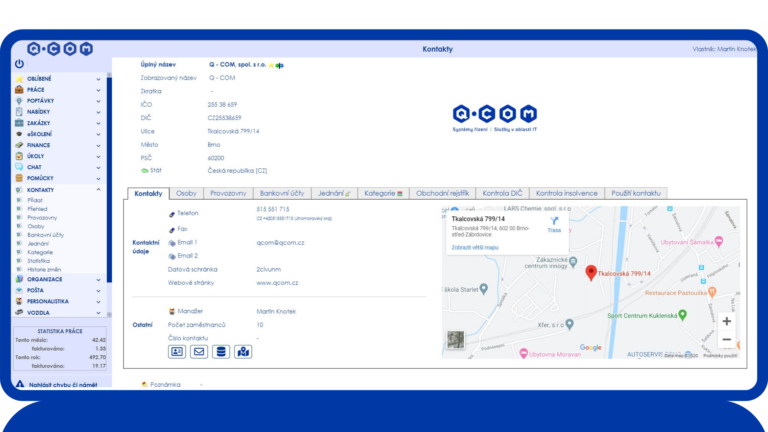Image resolution: width=768 pixels, height=432 pixels.
Task: Click Nahlásit chybu či námět link
Action: click(63, 385)
